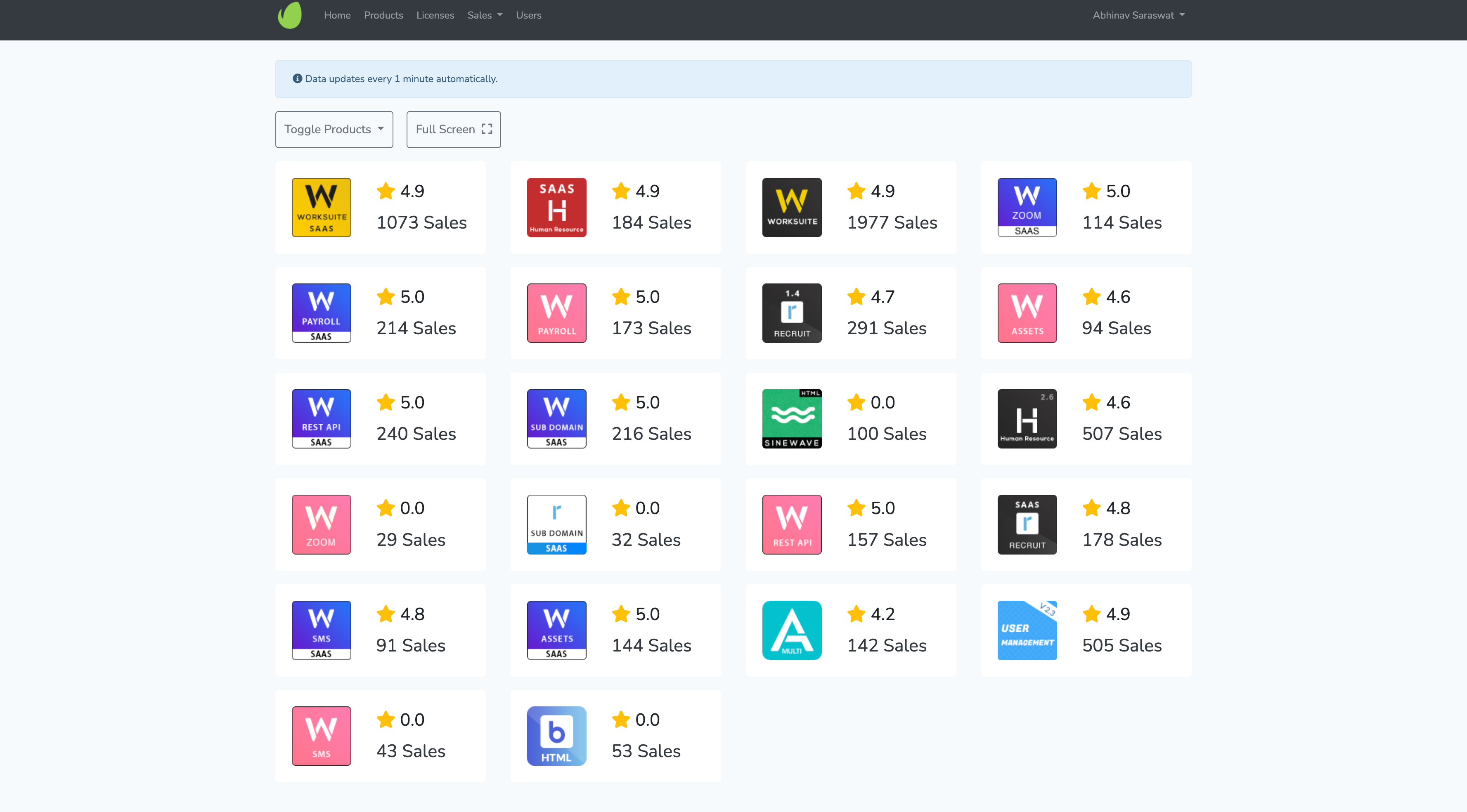The image size is (1467, 812).
Task: Open the Users page link
Action: coord(528,15)
